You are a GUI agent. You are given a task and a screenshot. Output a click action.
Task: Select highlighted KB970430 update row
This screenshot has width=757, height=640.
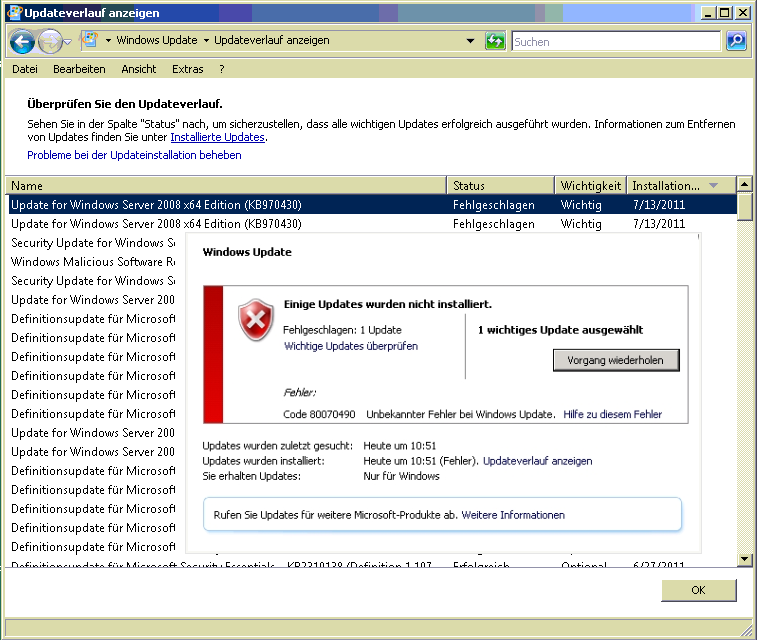372,205
